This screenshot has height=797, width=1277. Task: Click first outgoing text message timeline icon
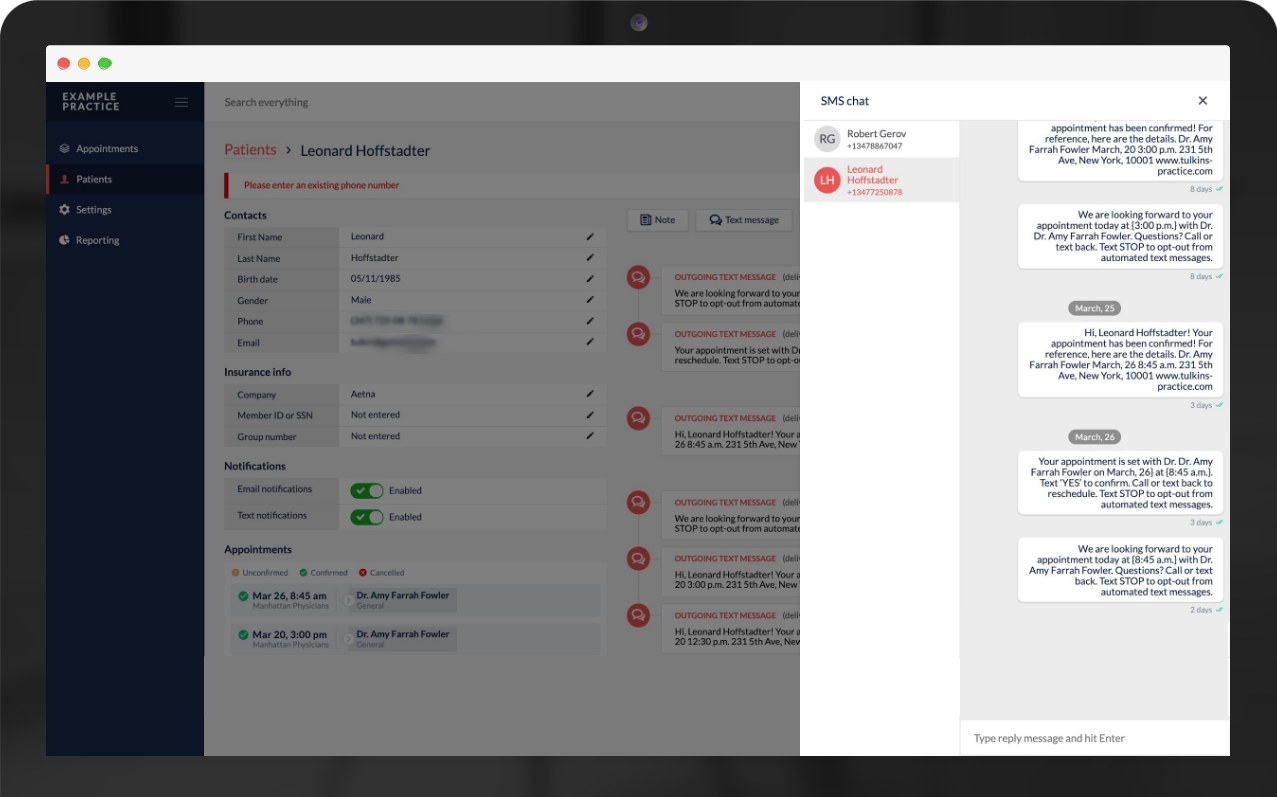(638, 278)
